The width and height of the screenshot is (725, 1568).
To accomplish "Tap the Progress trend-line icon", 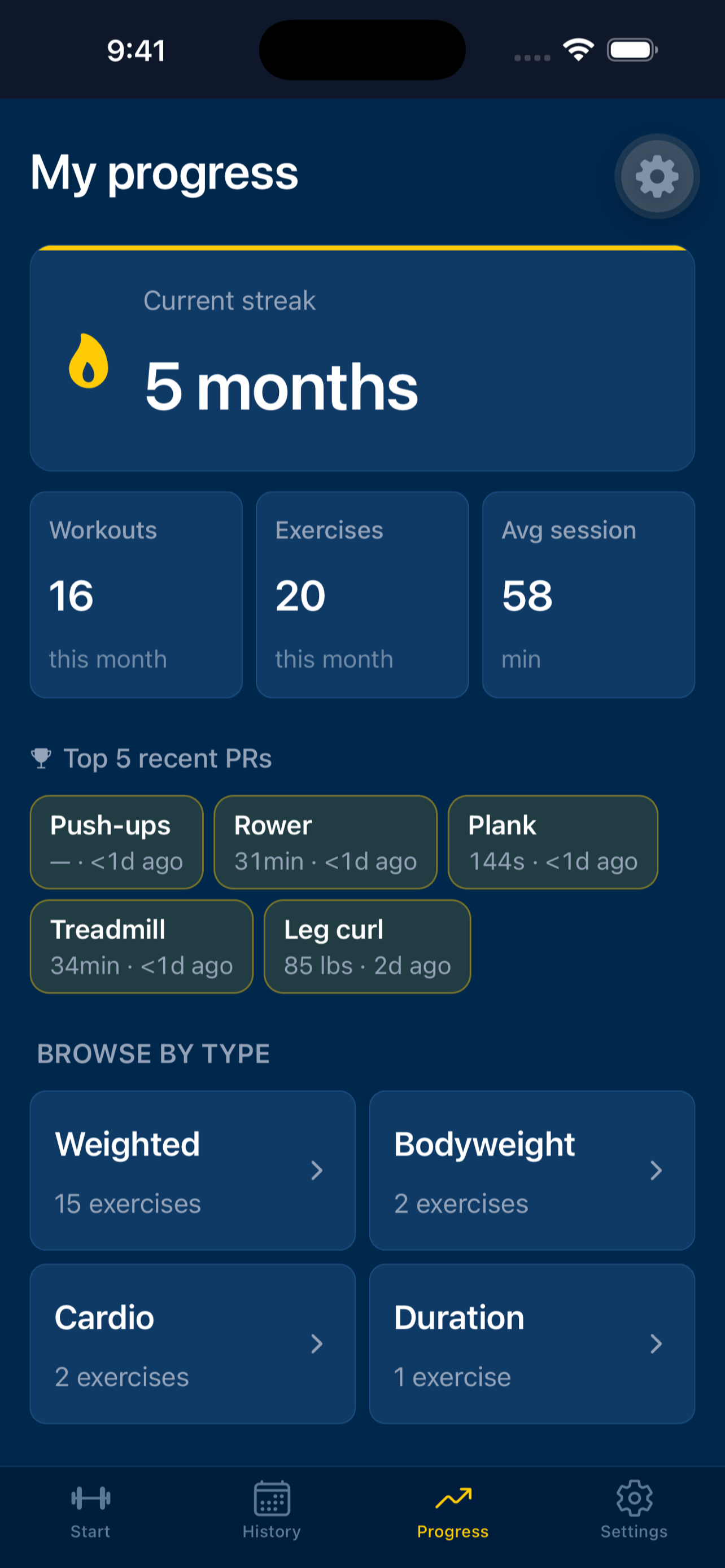I will point(453,1498).
